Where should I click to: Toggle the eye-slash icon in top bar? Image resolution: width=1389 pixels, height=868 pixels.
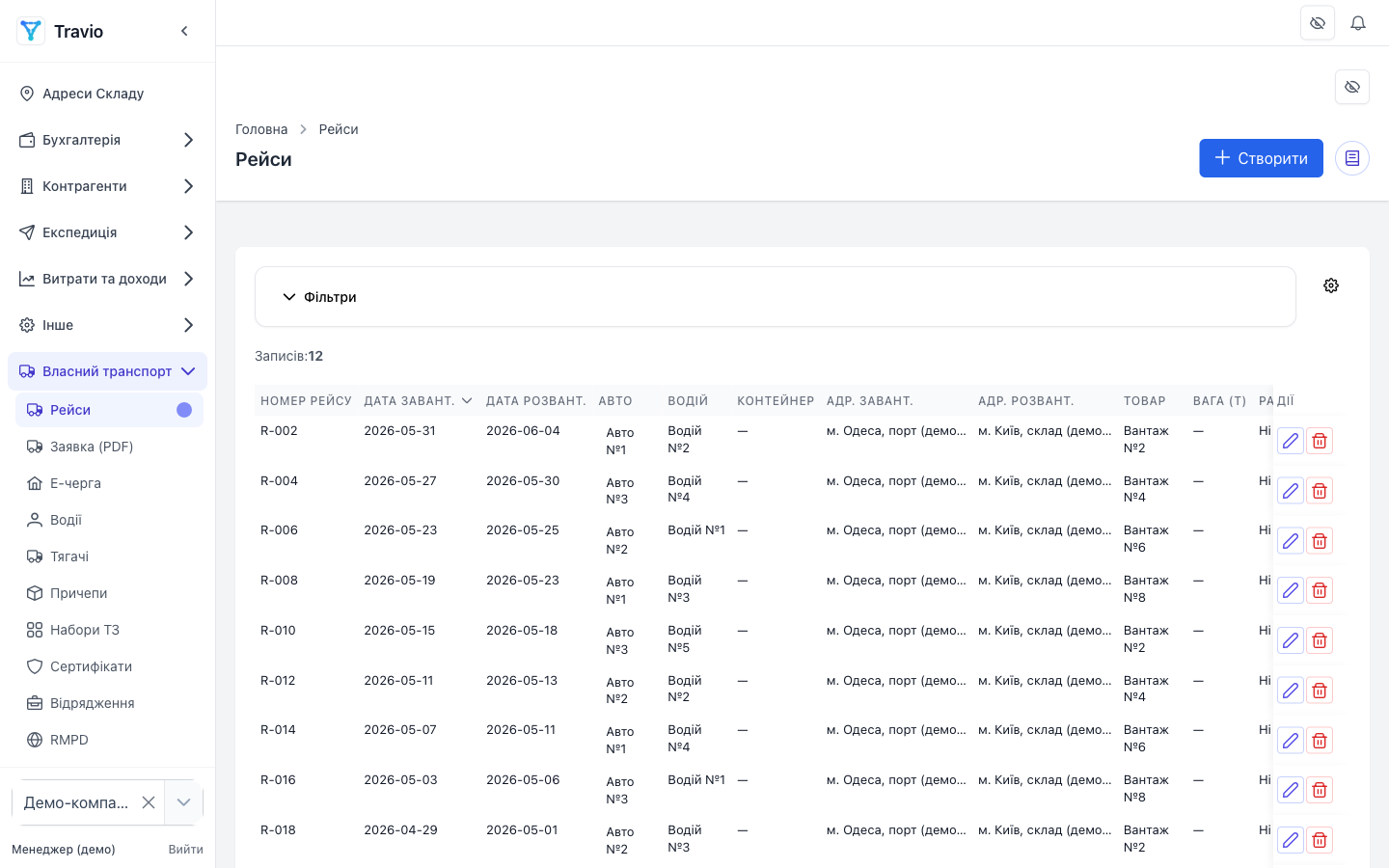click(1318, 23)
